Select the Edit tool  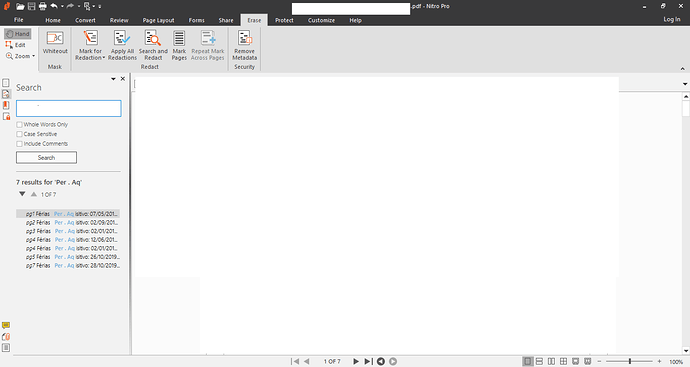[15, 45]
